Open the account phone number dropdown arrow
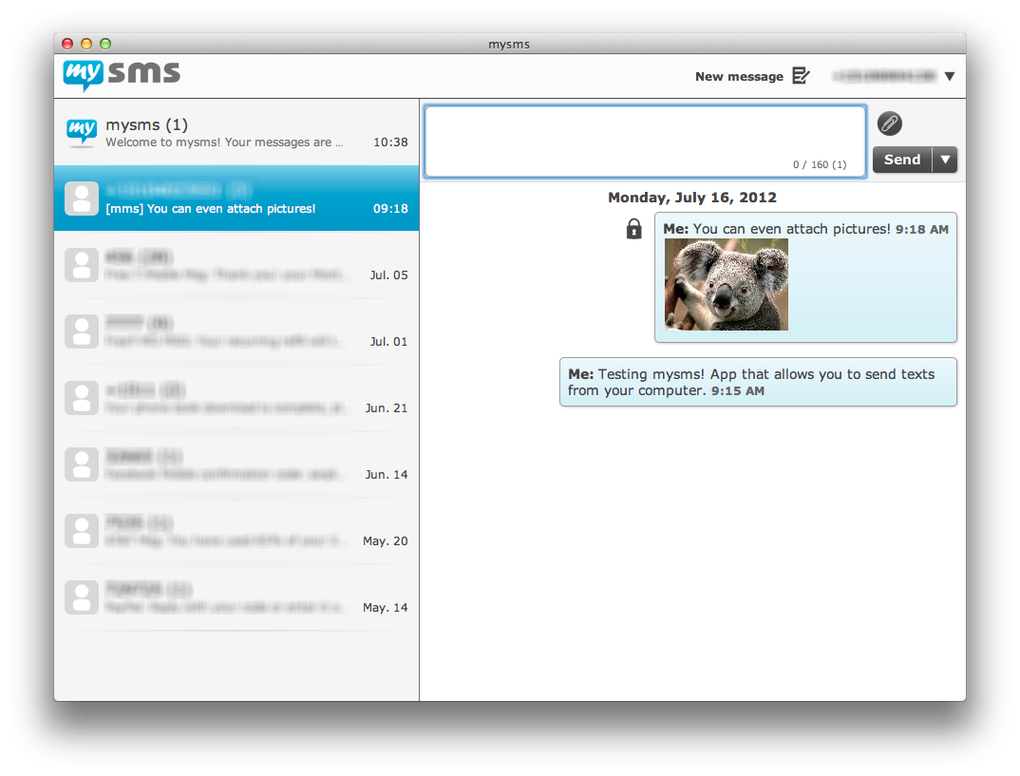 [x=949, y=76]
